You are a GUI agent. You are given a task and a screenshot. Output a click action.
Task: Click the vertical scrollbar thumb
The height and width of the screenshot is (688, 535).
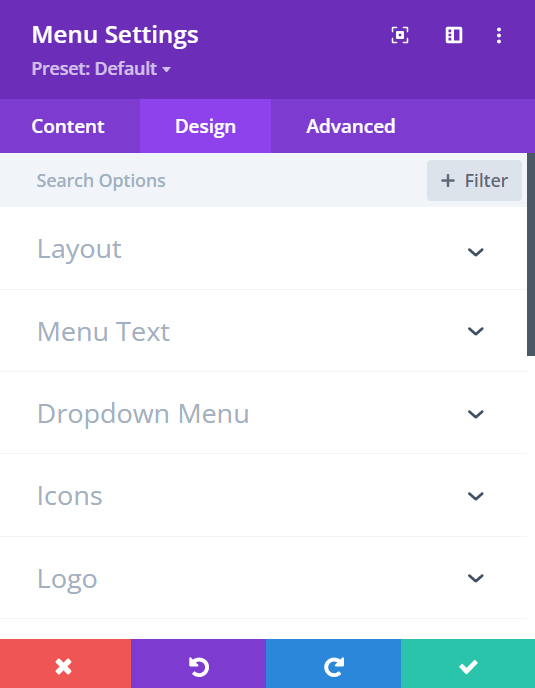[x=531, y=254]
